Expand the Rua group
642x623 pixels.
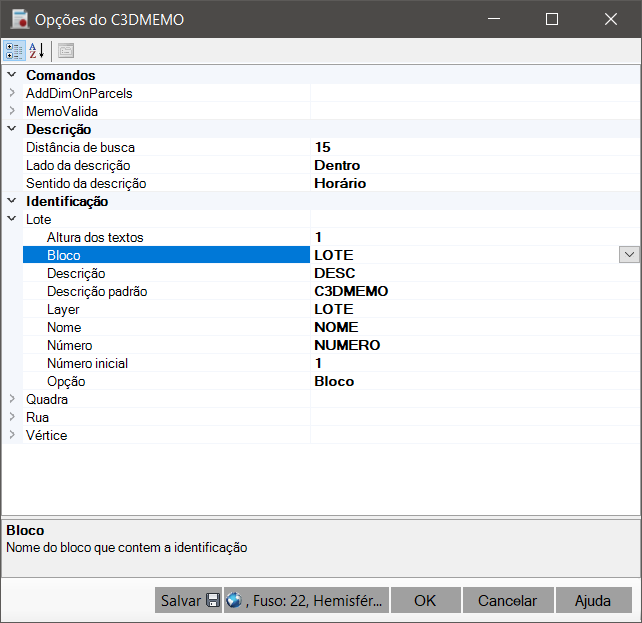pyautogui.click(x=12, y=417)
